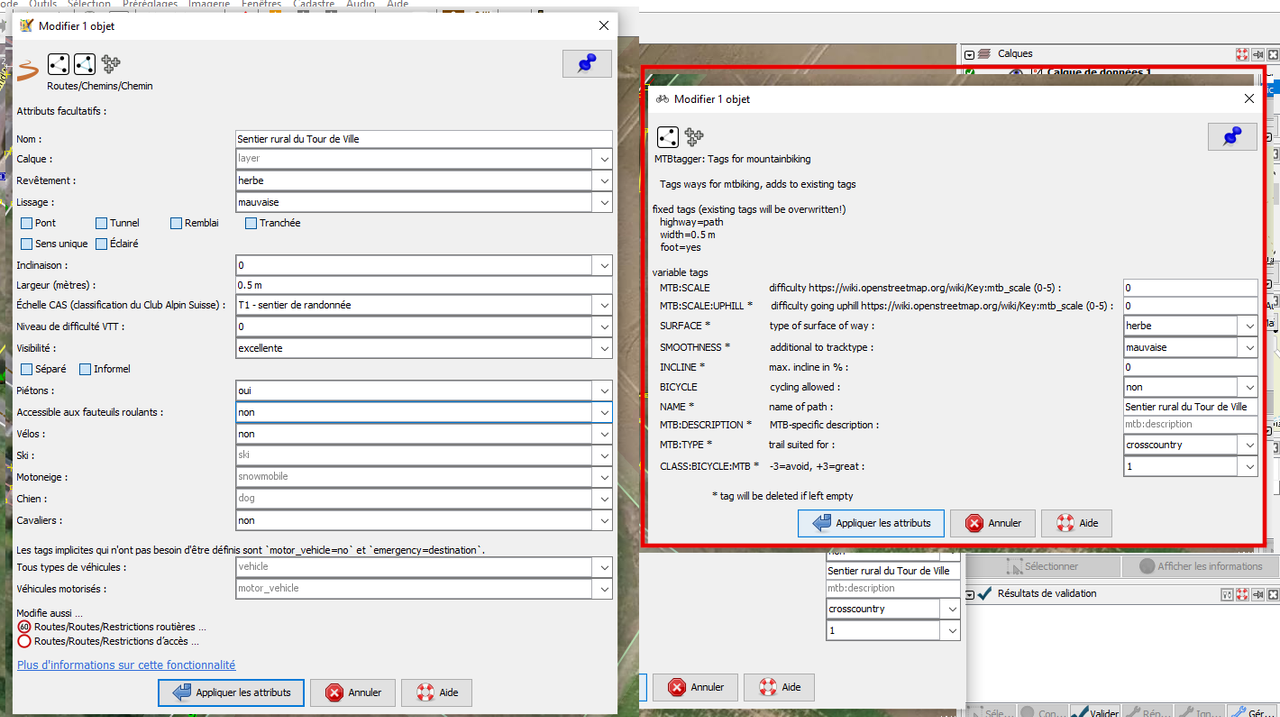Image resolution: width=1280 pixels, height=717 pixels.
Task: Click the checkmark icon beside Résultats de validation
Action: [x=985, y=594]
